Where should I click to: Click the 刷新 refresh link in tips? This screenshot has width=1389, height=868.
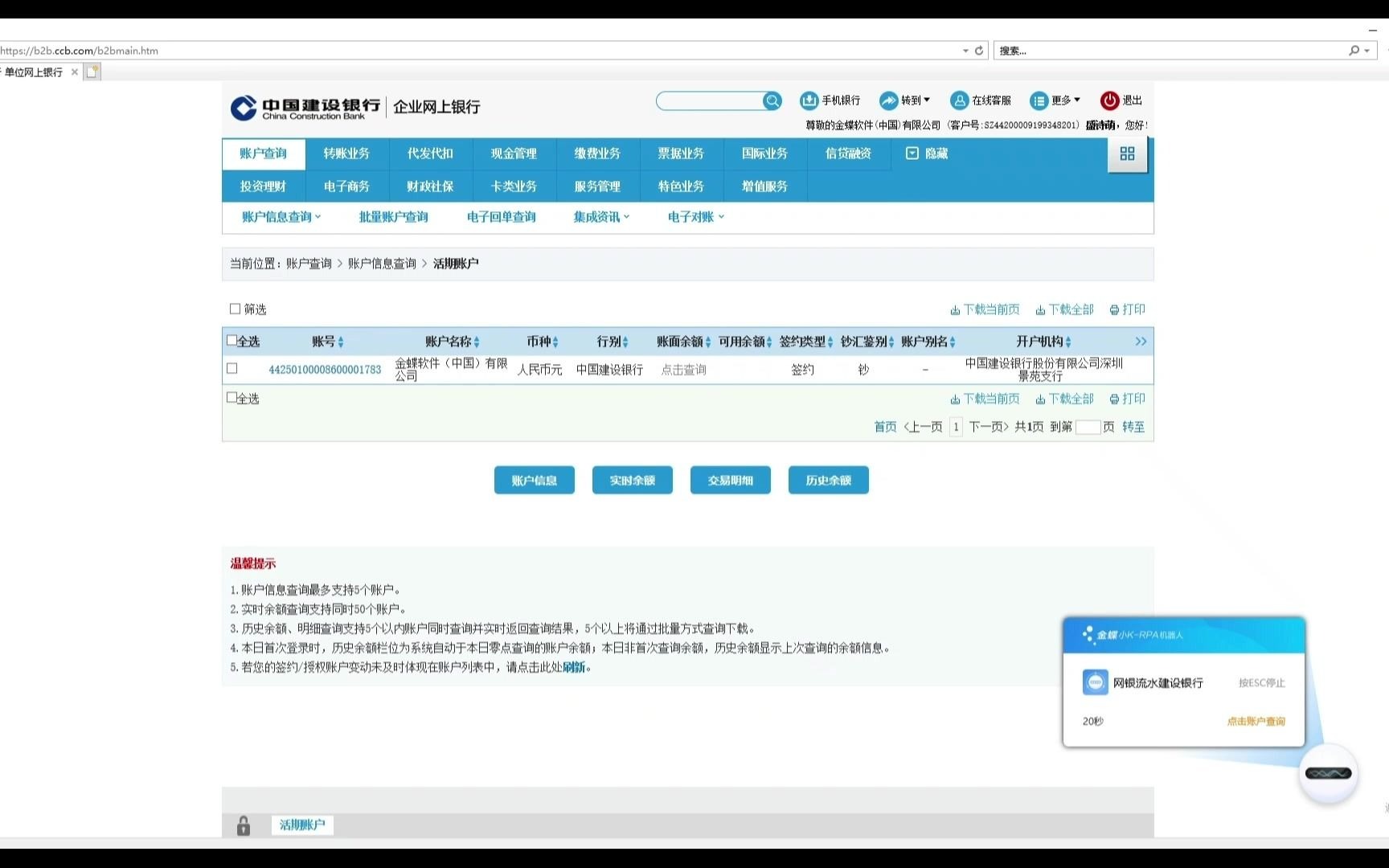pos(574,667)
